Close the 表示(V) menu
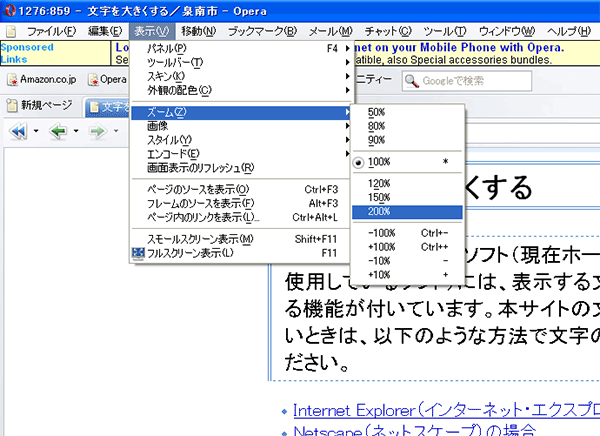This screenshot has height=436, width=600. click(x=152, y=31)
